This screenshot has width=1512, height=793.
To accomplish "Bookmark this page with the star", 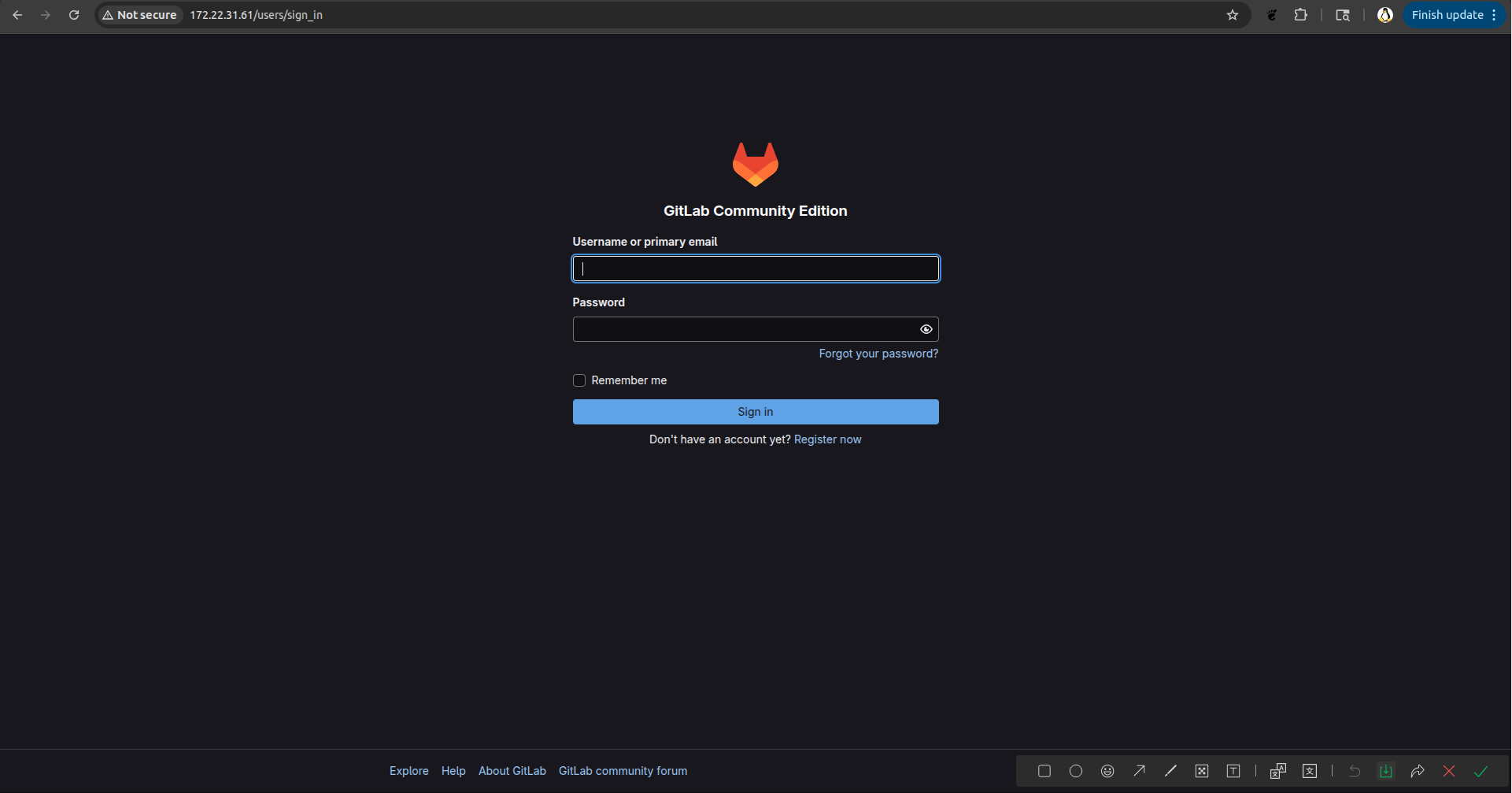I will [x=1233, y=15].
